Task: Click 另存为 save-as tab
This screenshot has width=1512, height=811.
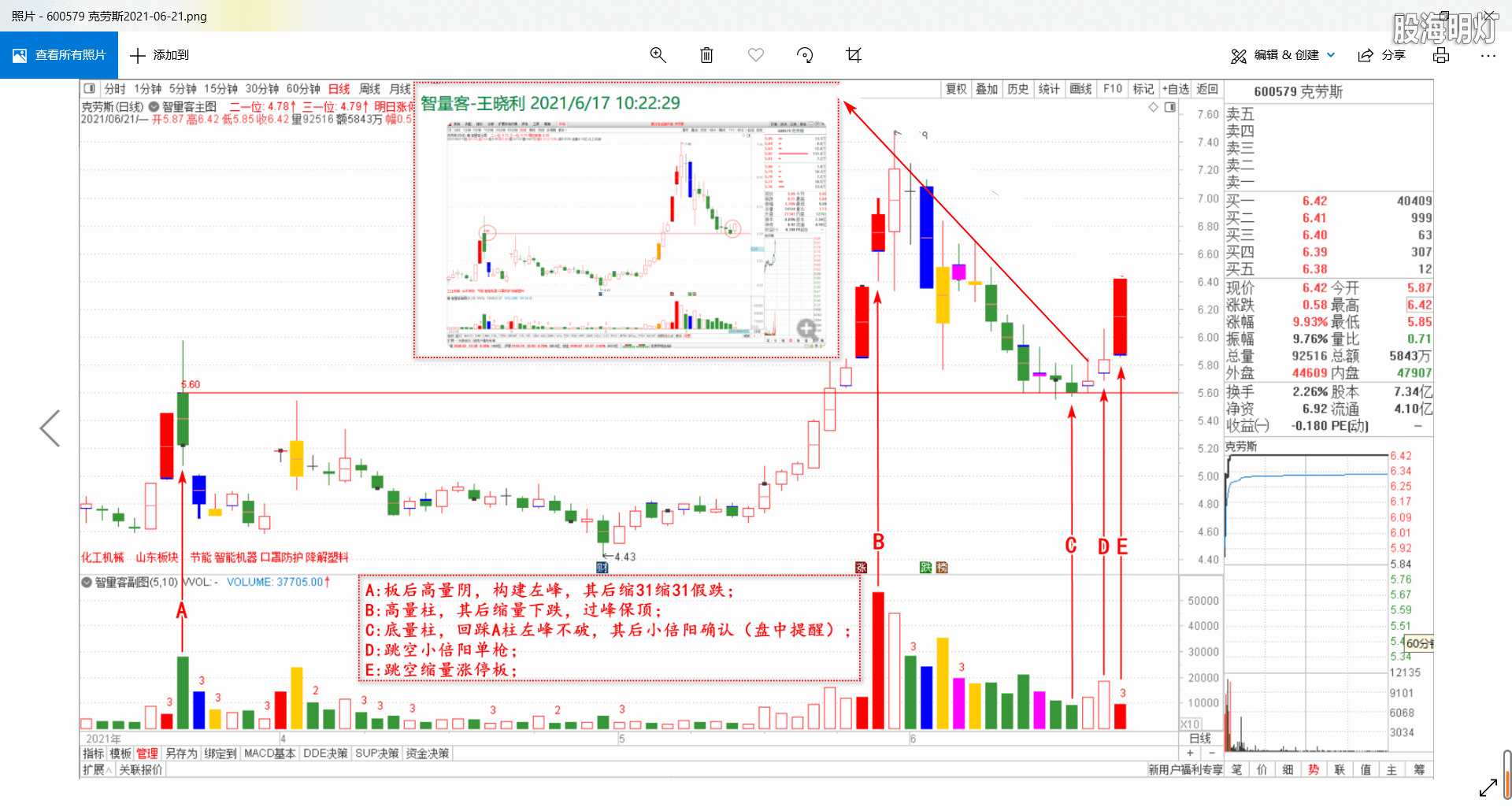Action: pos(181,754)
